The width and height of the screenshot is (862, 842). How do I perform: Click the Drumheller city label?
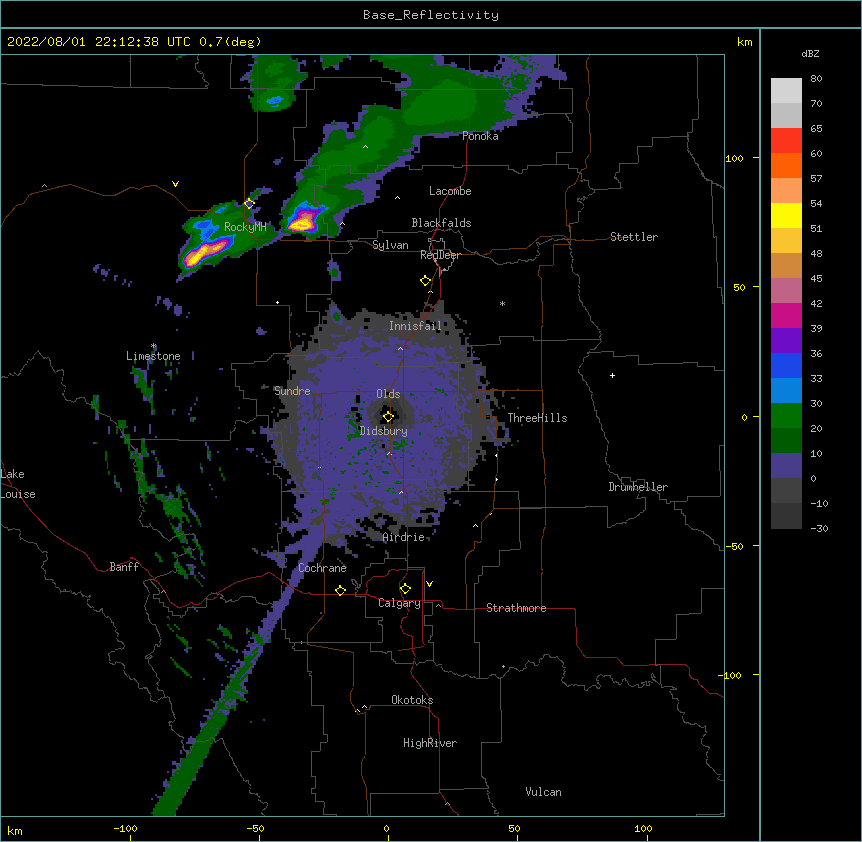point(638,487)
